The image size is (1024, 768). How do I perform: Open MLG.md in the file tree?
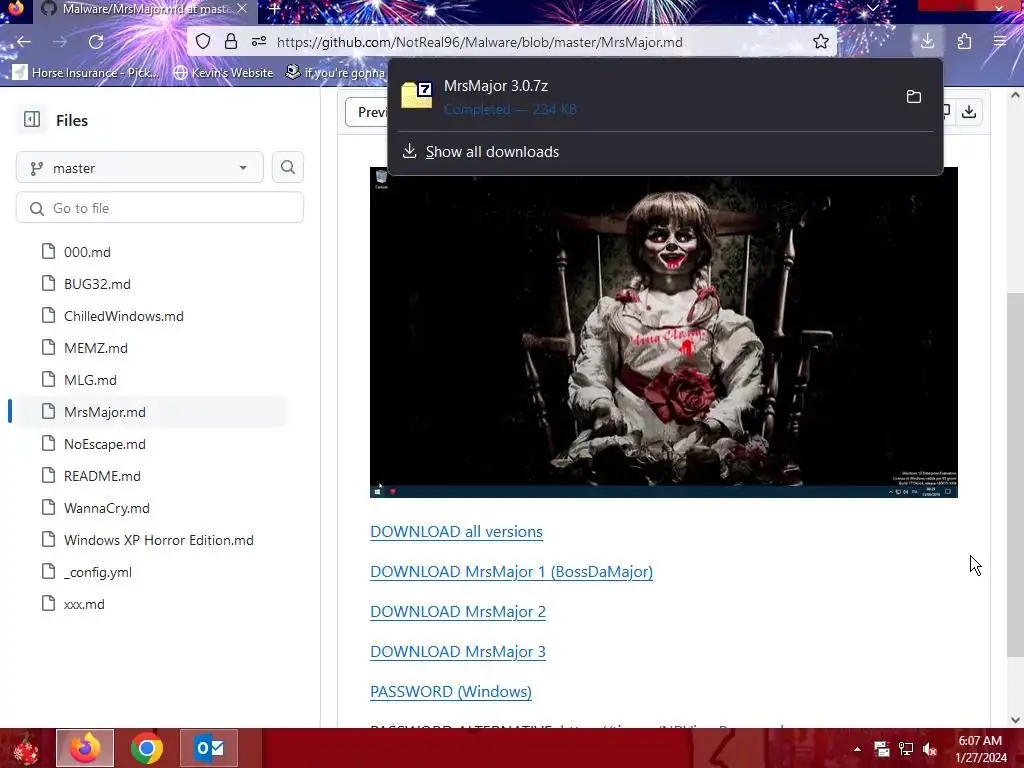[90, 380]
